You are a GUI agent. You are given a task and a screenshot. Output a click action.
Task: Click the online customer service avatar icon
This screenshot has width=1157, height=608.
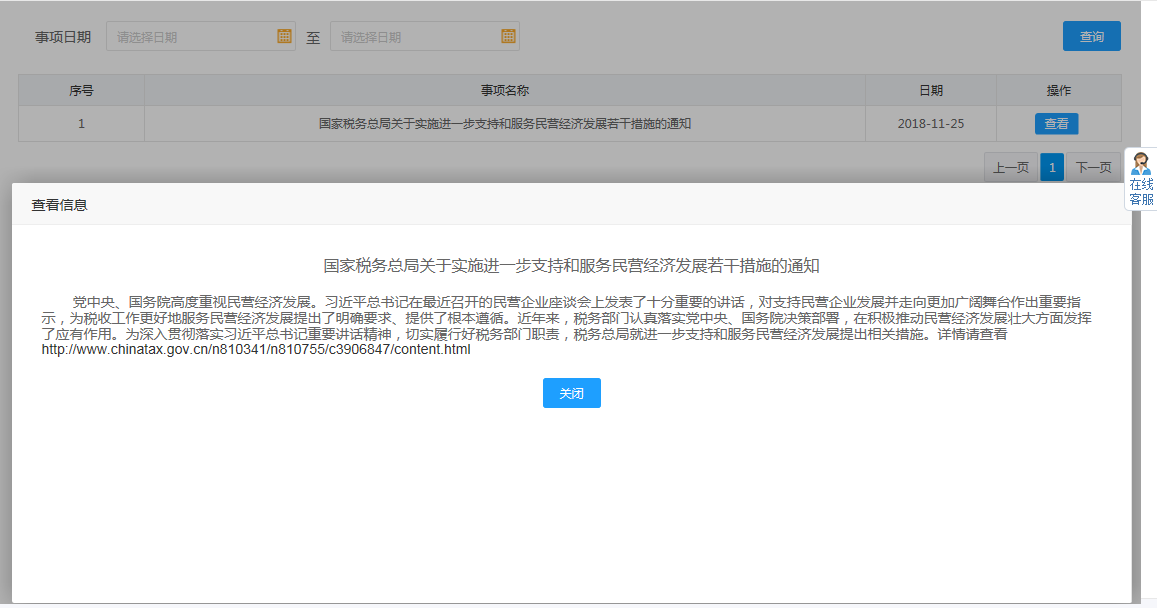(1141, 165)
